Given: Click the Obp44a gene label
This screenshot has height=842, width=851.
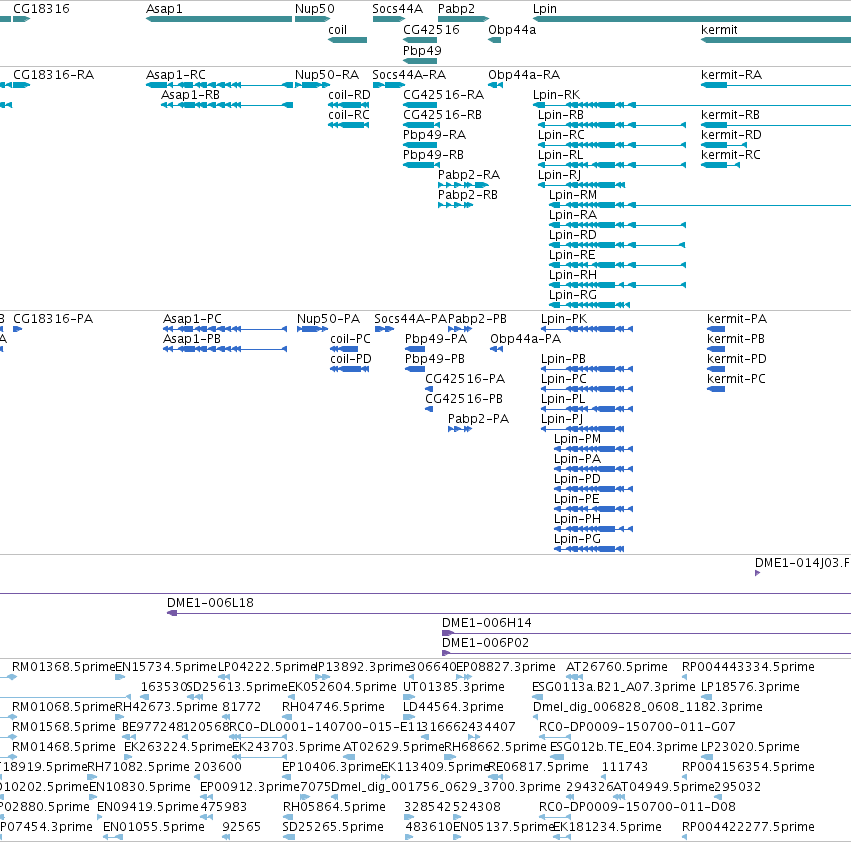Looking at the screenshot, I should [512, 30].
